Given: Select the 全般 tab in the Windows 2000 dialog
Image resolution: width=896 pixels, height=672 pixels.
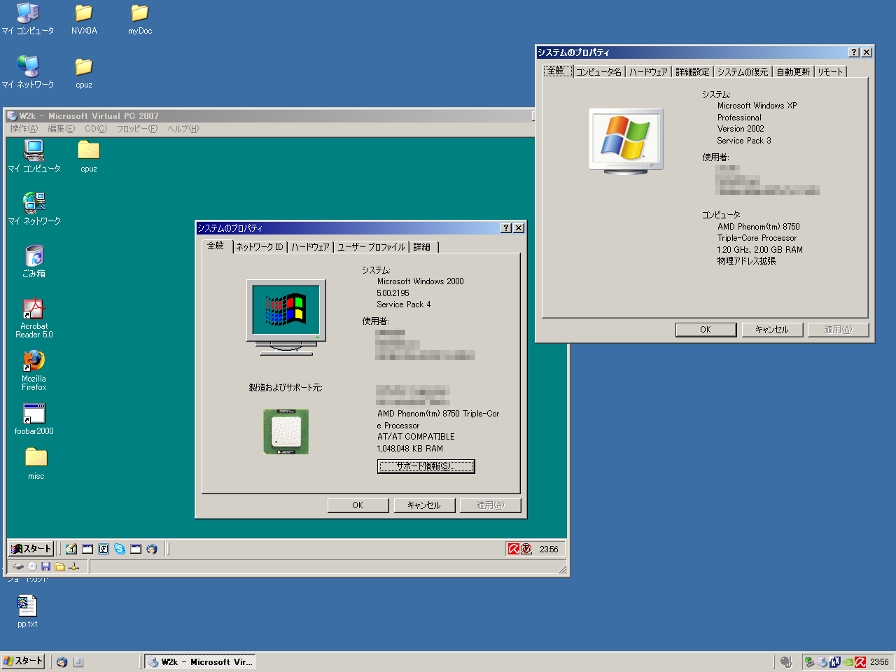Looking at the screenshot, I should [x=216, y=246].
